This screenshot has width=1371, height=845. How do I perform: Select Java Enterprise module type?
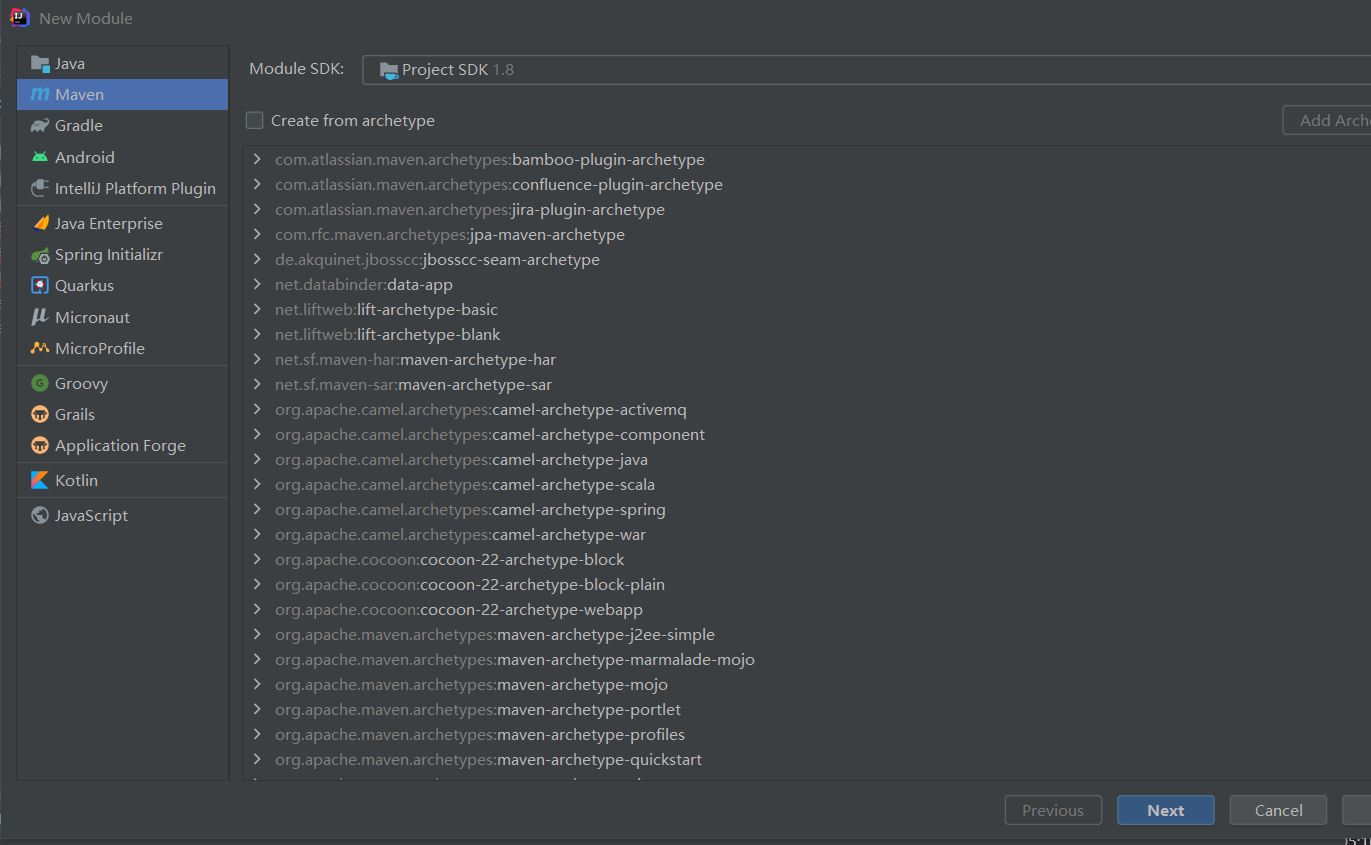(122, 223)
